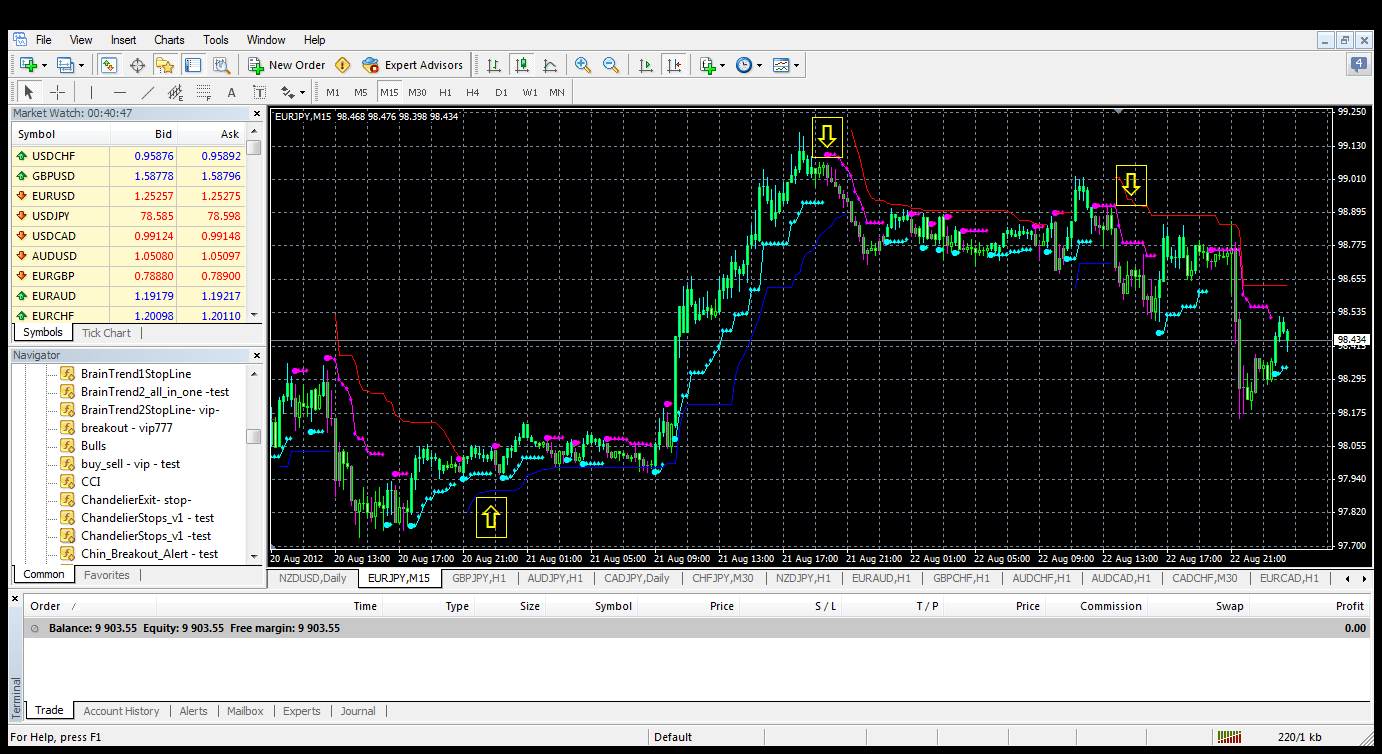Sort by the Profit column header
Viewport: 1382px width, 754px height.
[1350, 606]
